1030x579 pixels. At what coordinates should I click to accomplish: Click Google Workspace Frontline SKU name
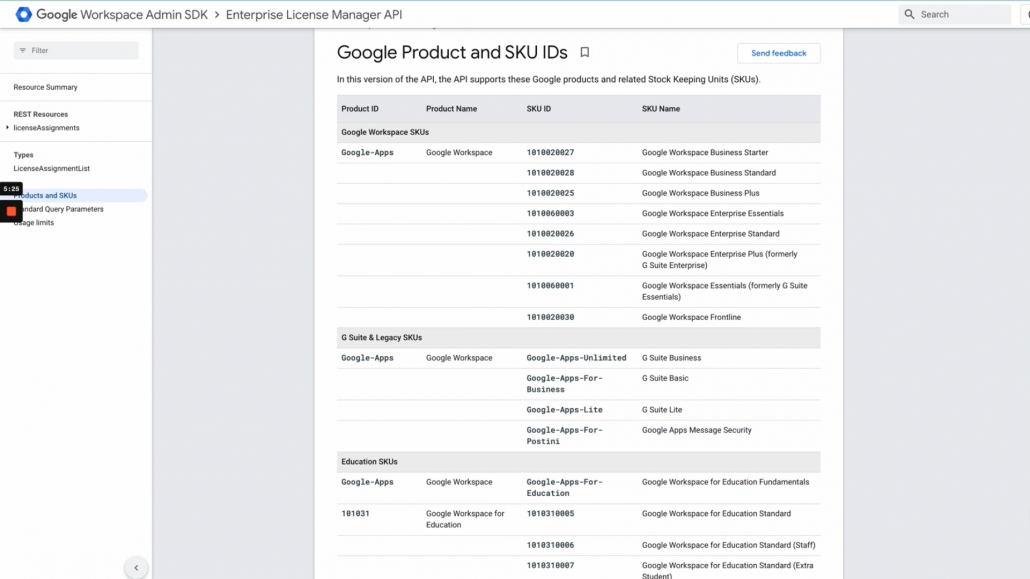691,317
